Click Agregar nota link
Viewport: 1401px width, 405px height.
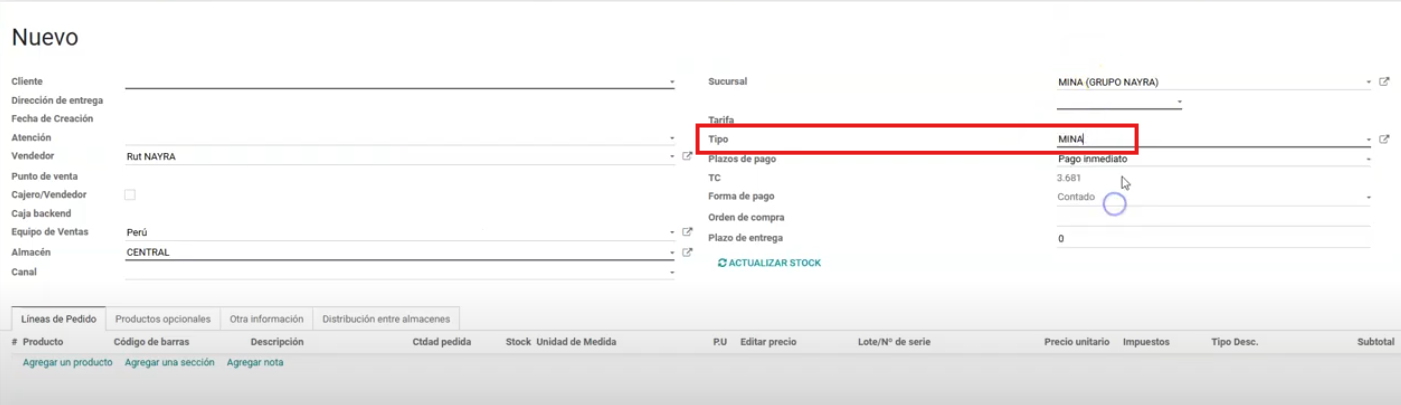(255, 362)
